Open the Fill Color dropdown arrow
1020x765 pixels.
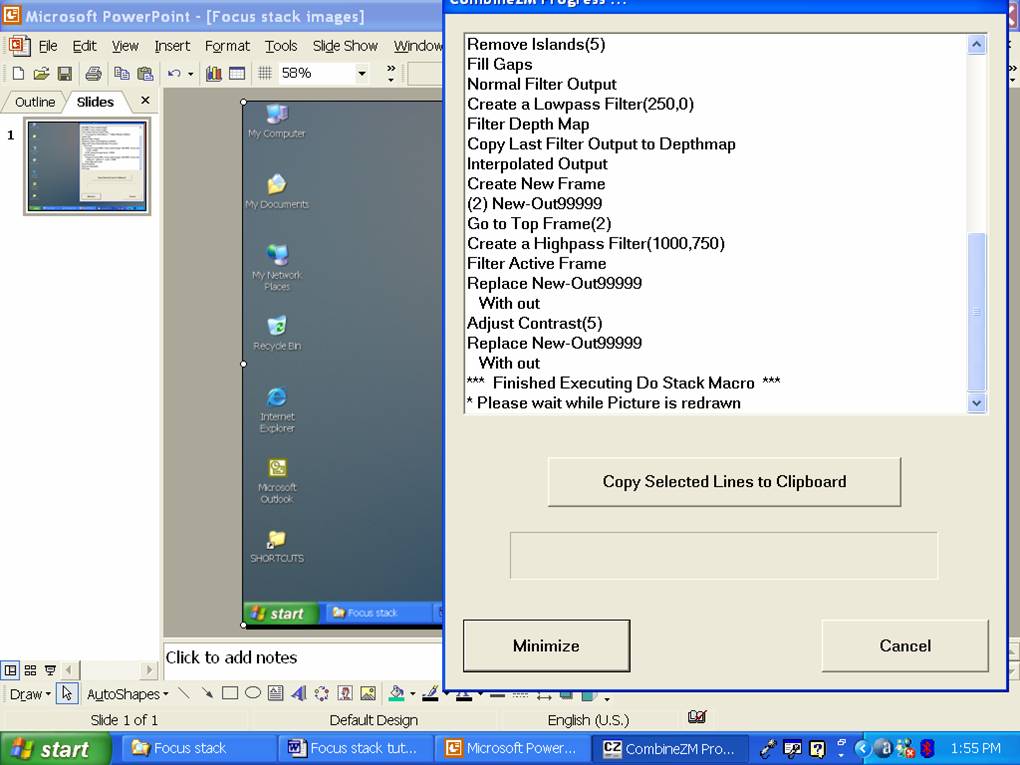(412, 694)
